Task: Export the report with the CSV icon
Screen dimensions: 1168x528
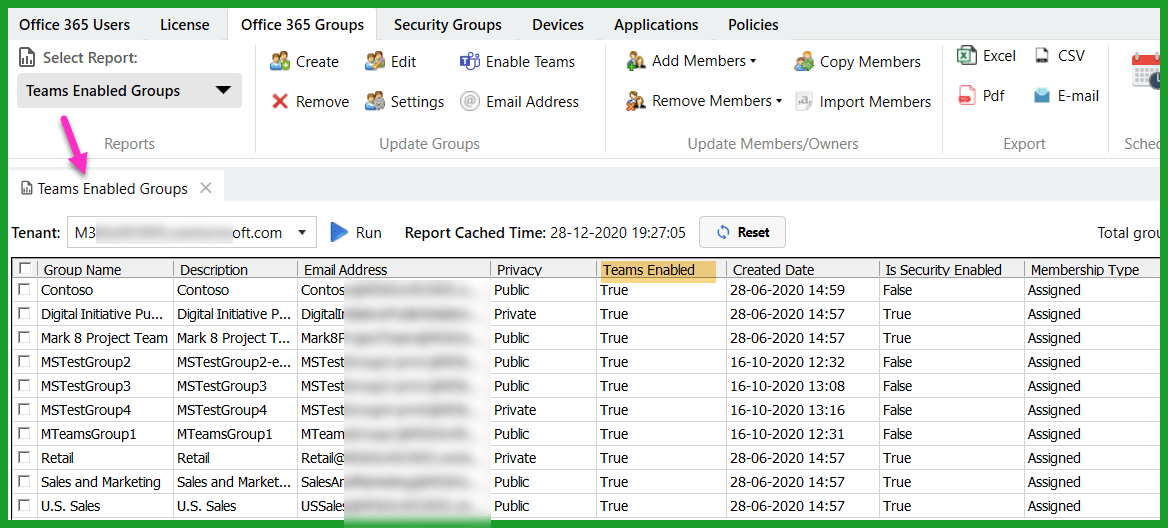Action: coord(1042,56)
